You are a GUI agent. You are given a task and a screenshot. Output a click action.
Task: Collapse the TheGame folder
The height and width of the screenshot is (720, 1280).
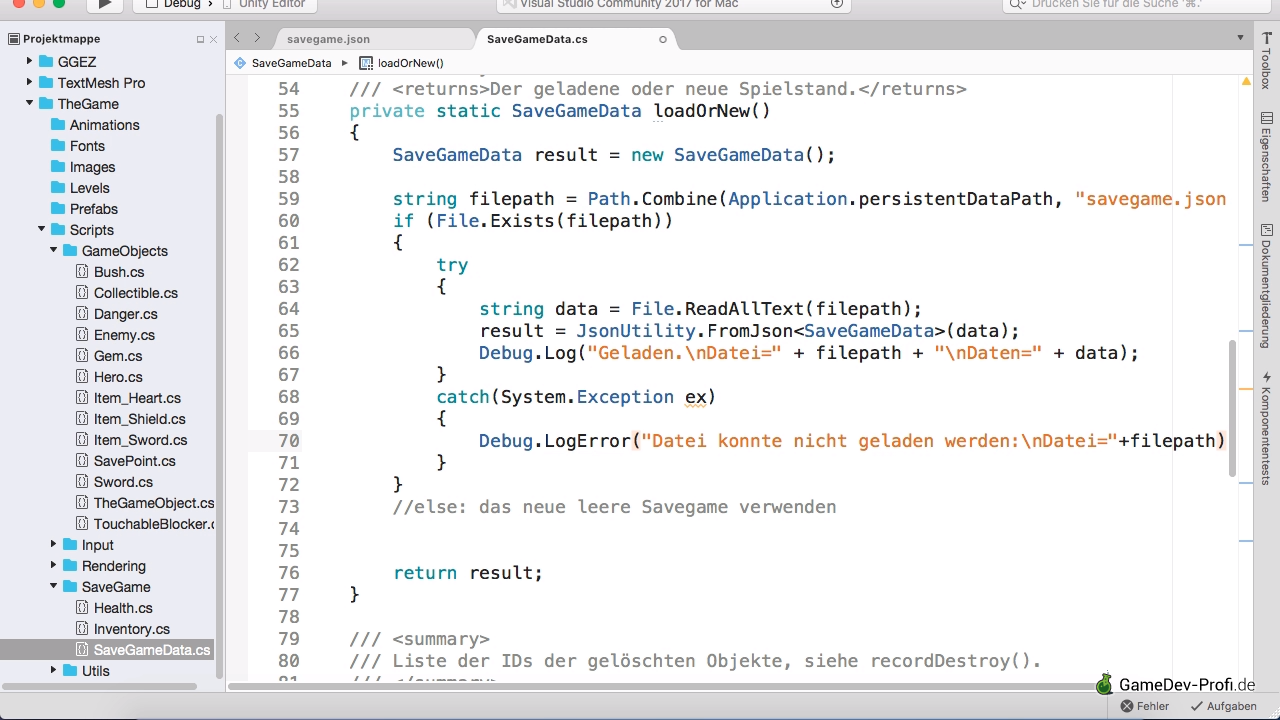tap(30, 103)
